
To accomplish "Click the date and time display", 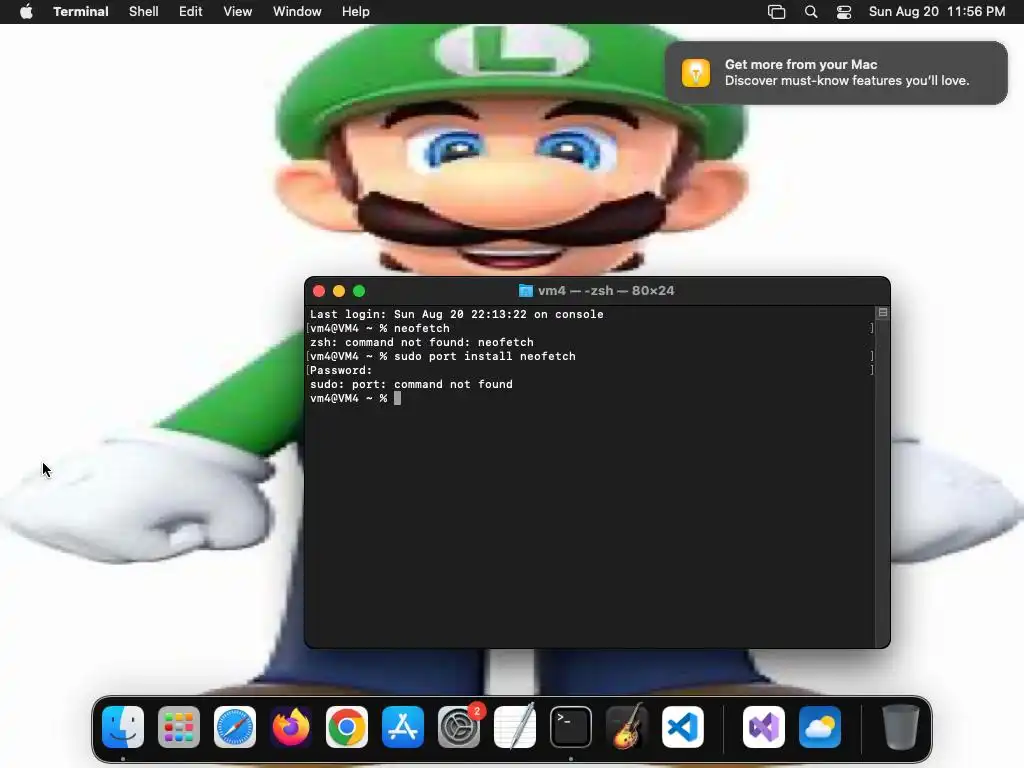I will (936, 12).
